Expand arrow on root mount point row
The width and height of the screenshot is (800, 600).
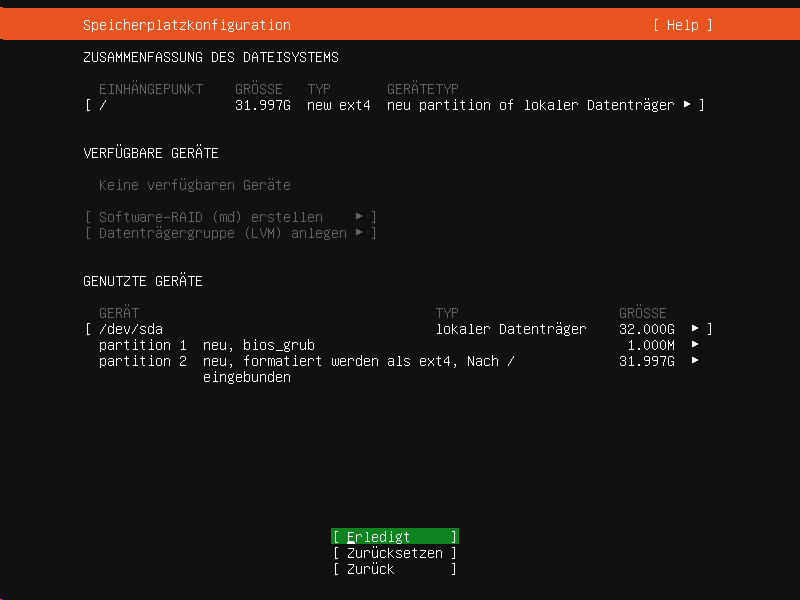(687, 105)
